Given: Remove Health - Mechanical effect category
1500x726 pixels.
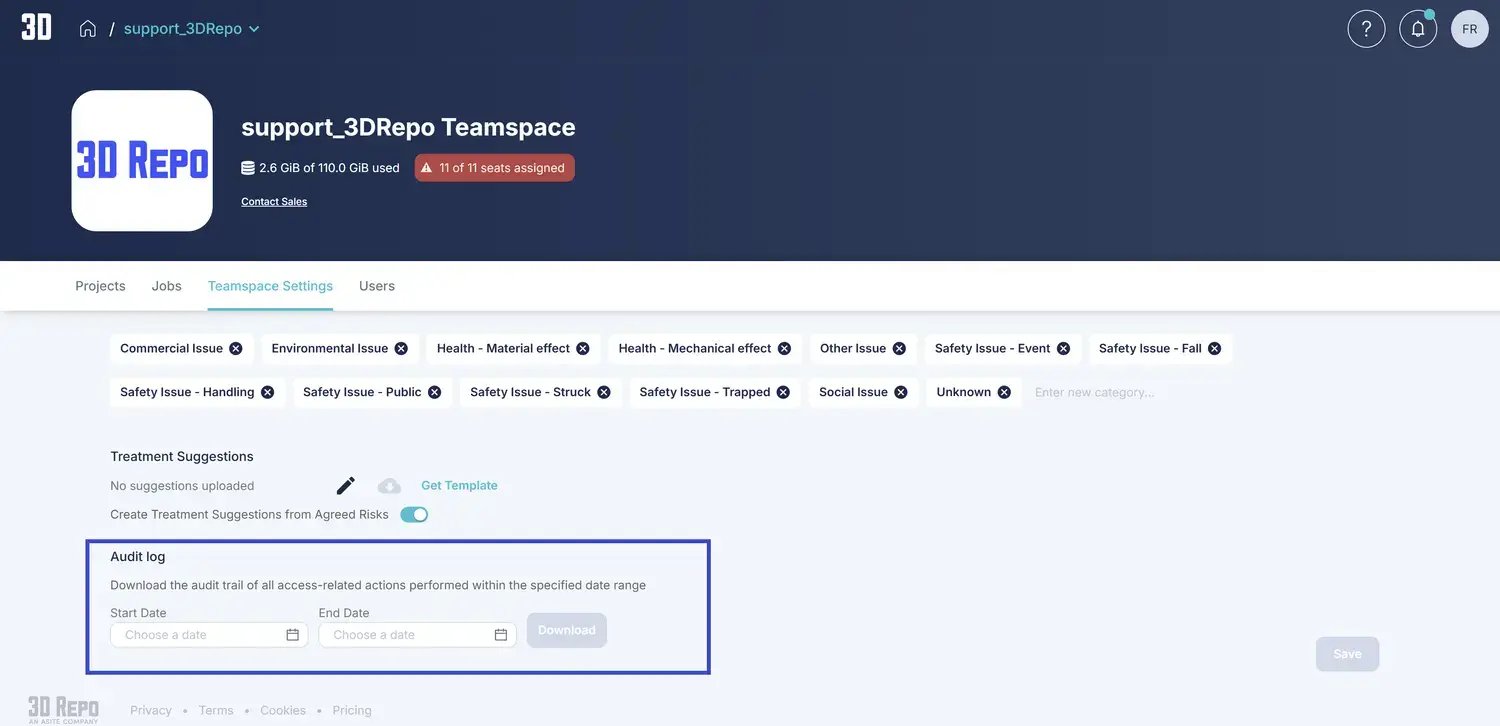Looking at the screenshot, I should pos(785,348).
